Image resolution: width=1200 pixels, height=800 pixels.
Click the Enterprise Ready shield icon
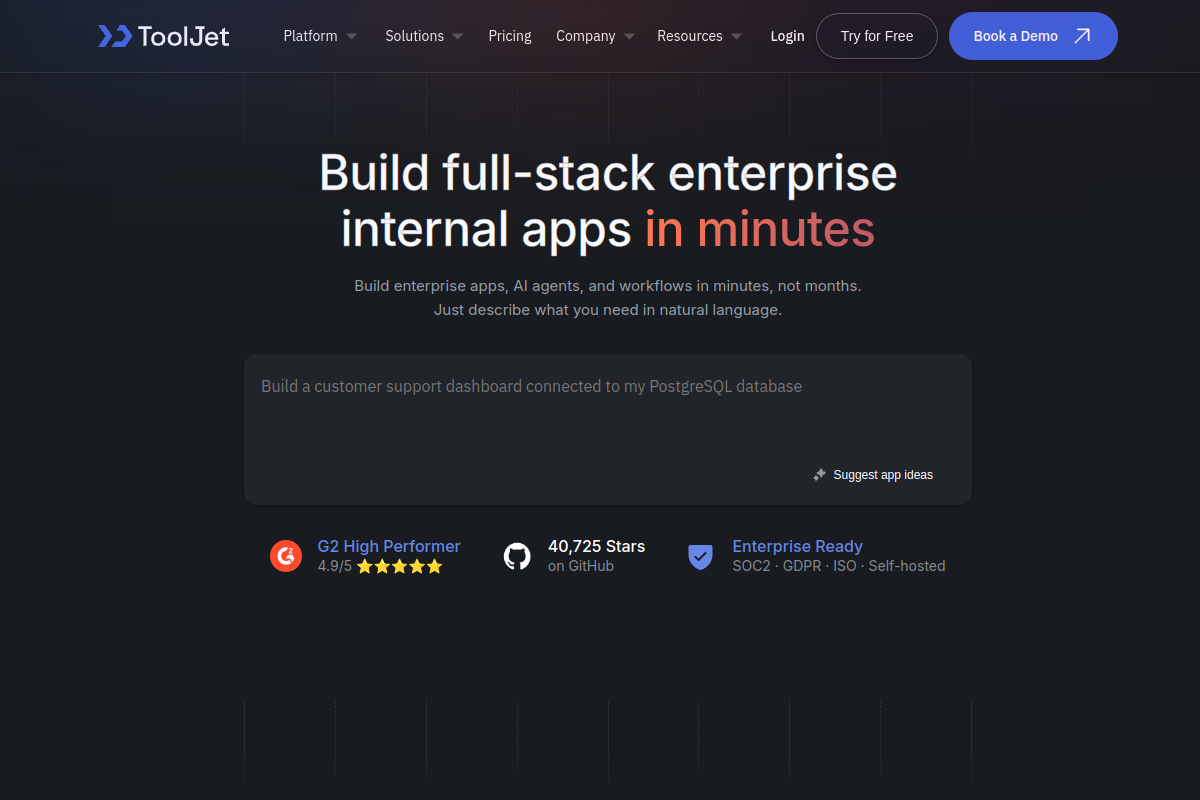click(x=700, y=556)
